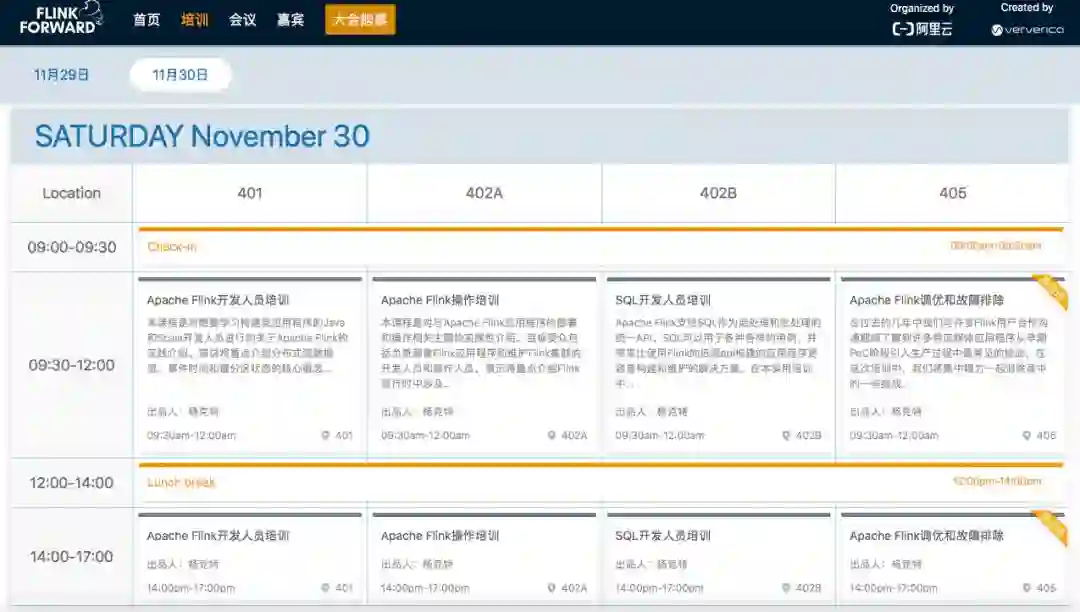This screenshot has width=1080, height=612.
Task: Select the 培训 nav item
Action: tap(194, 20)
